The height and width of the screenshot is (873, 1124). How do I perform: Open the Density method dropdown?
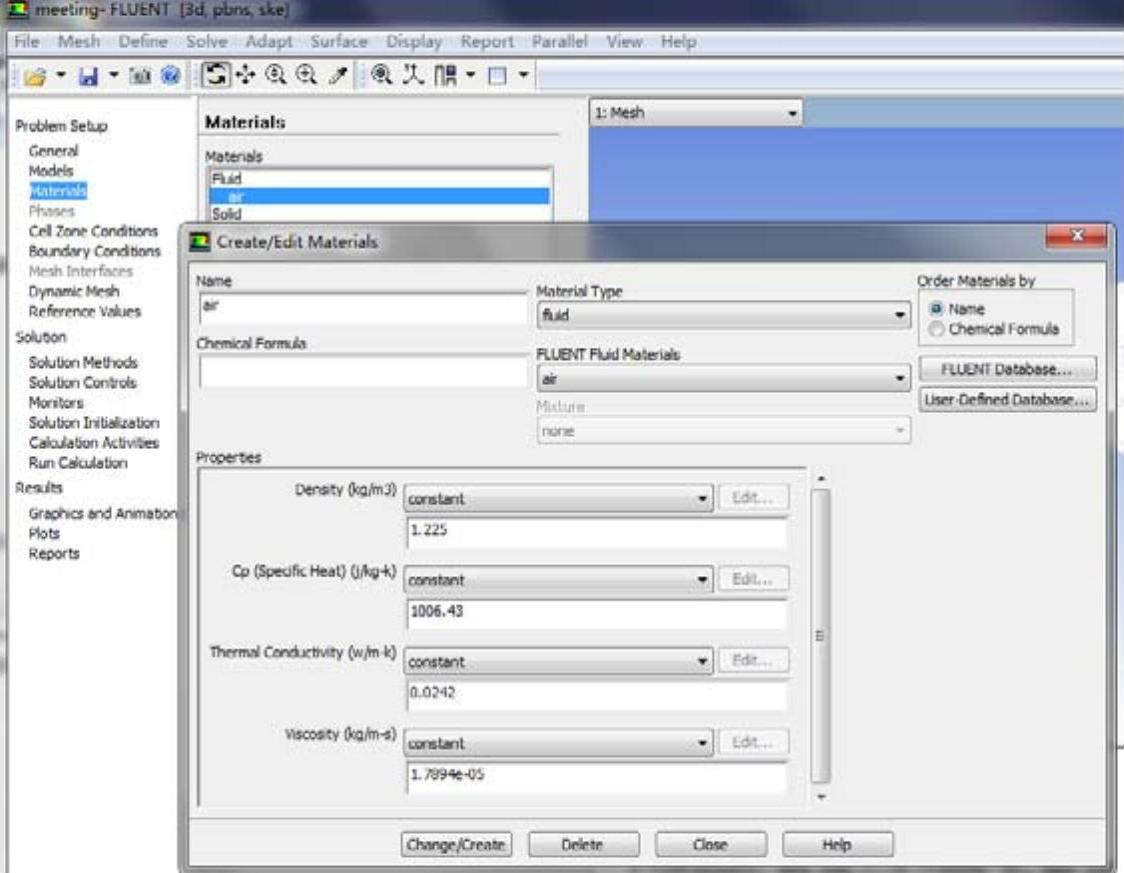558,498
